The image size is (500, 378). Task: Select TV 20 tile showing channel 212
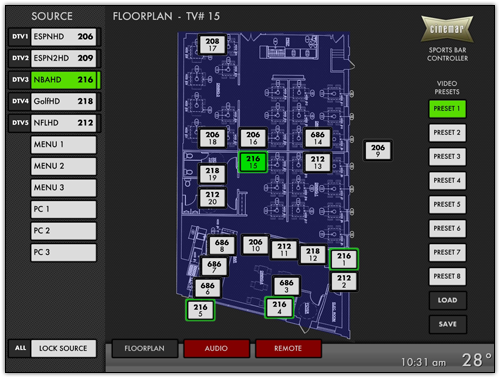point(212,198)
